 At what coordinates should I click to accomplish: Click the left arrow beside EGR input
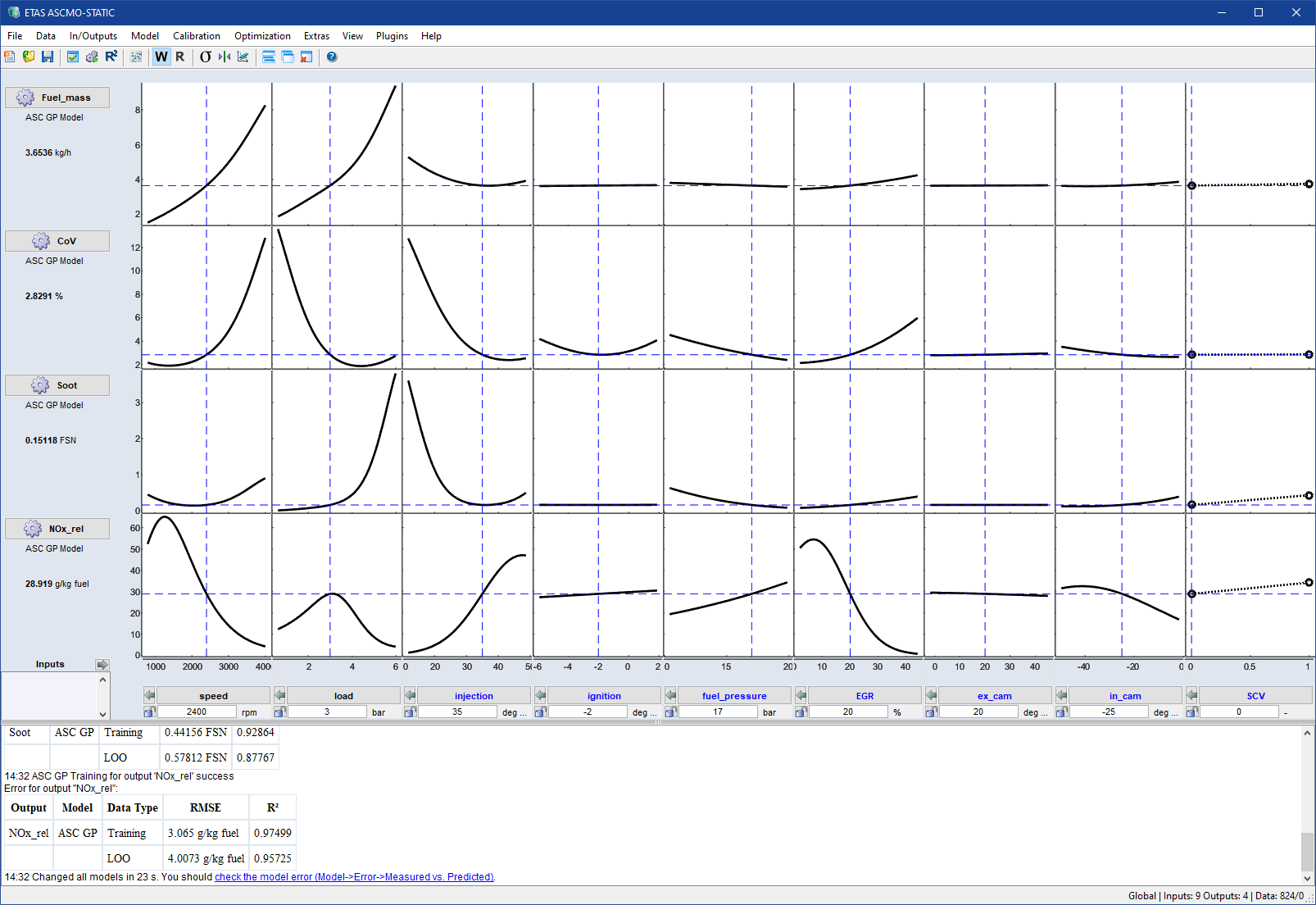(801, 695)
